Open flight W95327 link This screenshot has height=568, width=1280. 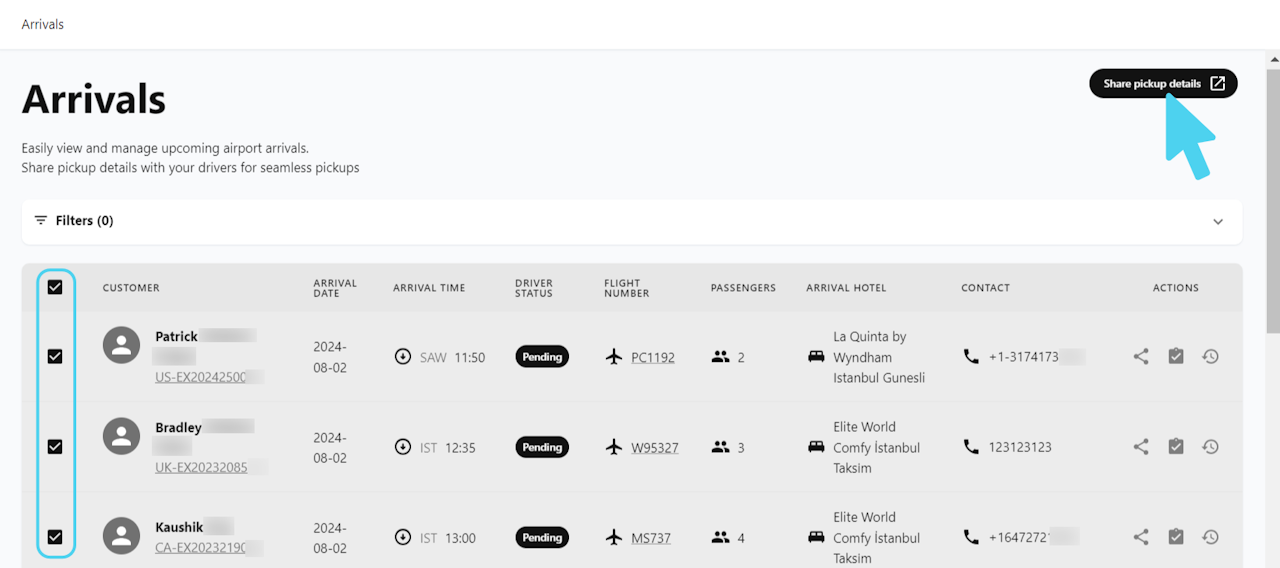654,448
